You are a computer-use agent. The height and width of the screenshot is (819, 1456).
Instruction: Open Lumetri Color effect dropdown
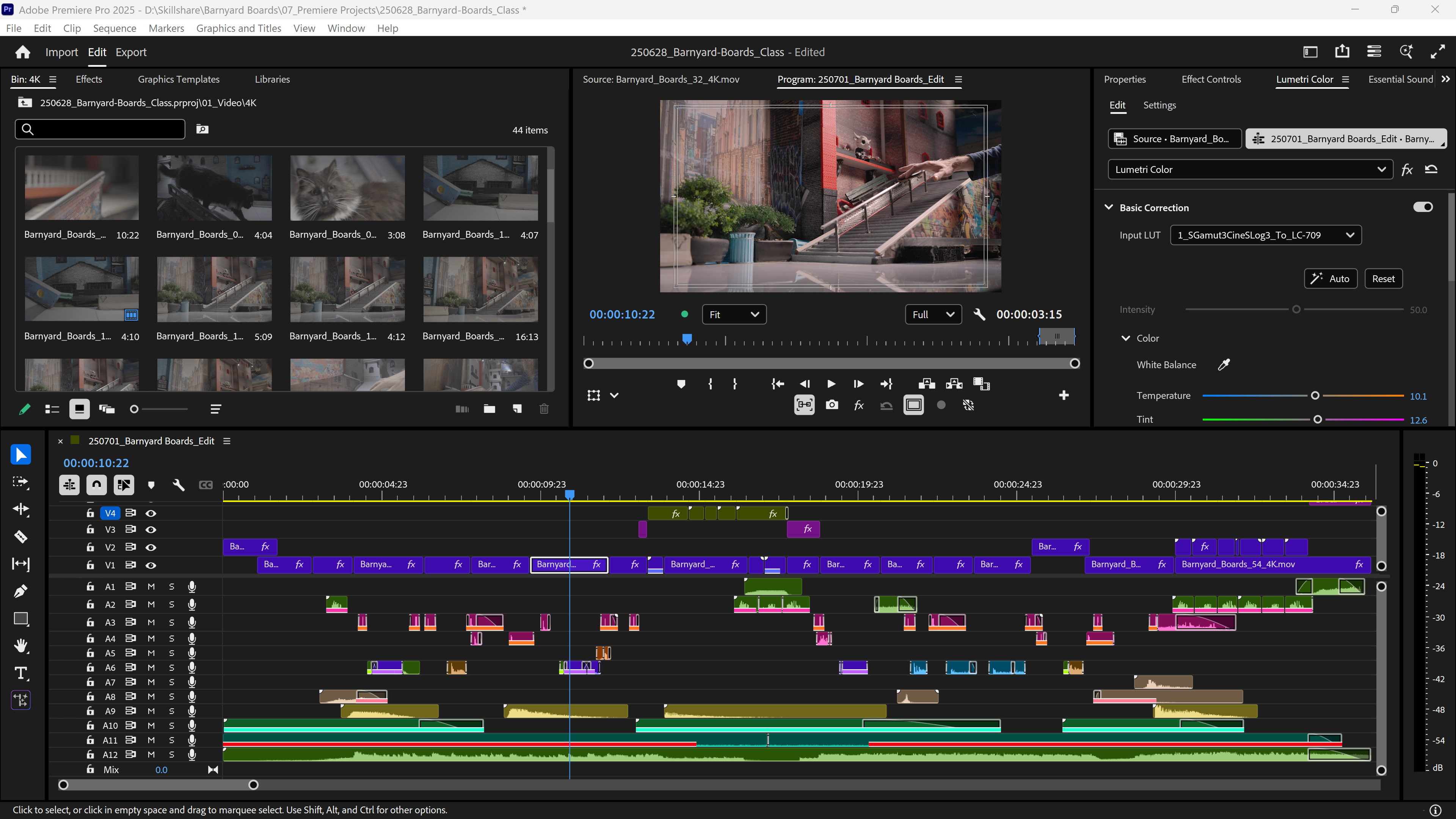point(1250,169)
